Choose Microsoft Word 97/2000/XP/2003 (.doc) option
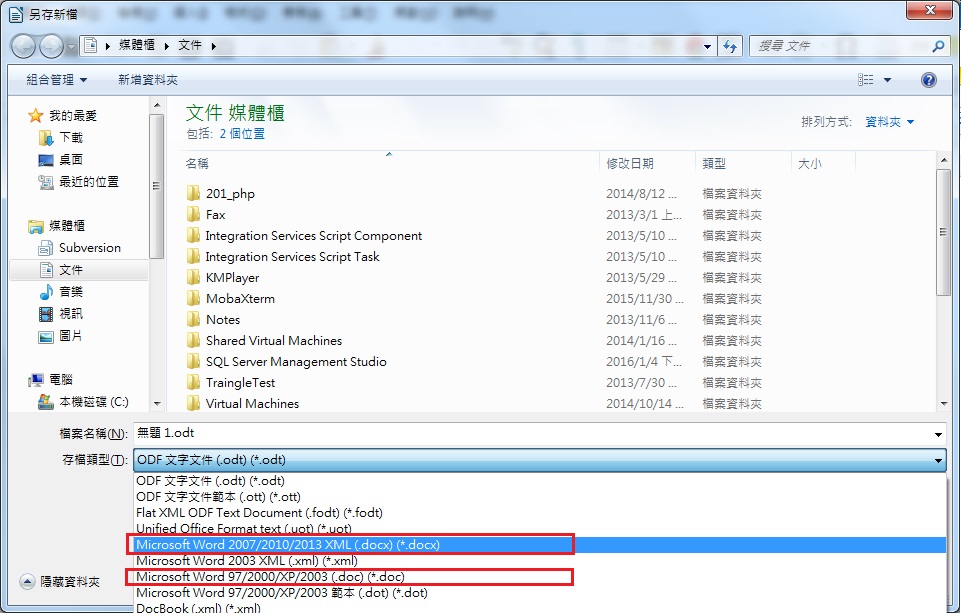The width and height of the screenshot is (961, 616). (350, 577)
